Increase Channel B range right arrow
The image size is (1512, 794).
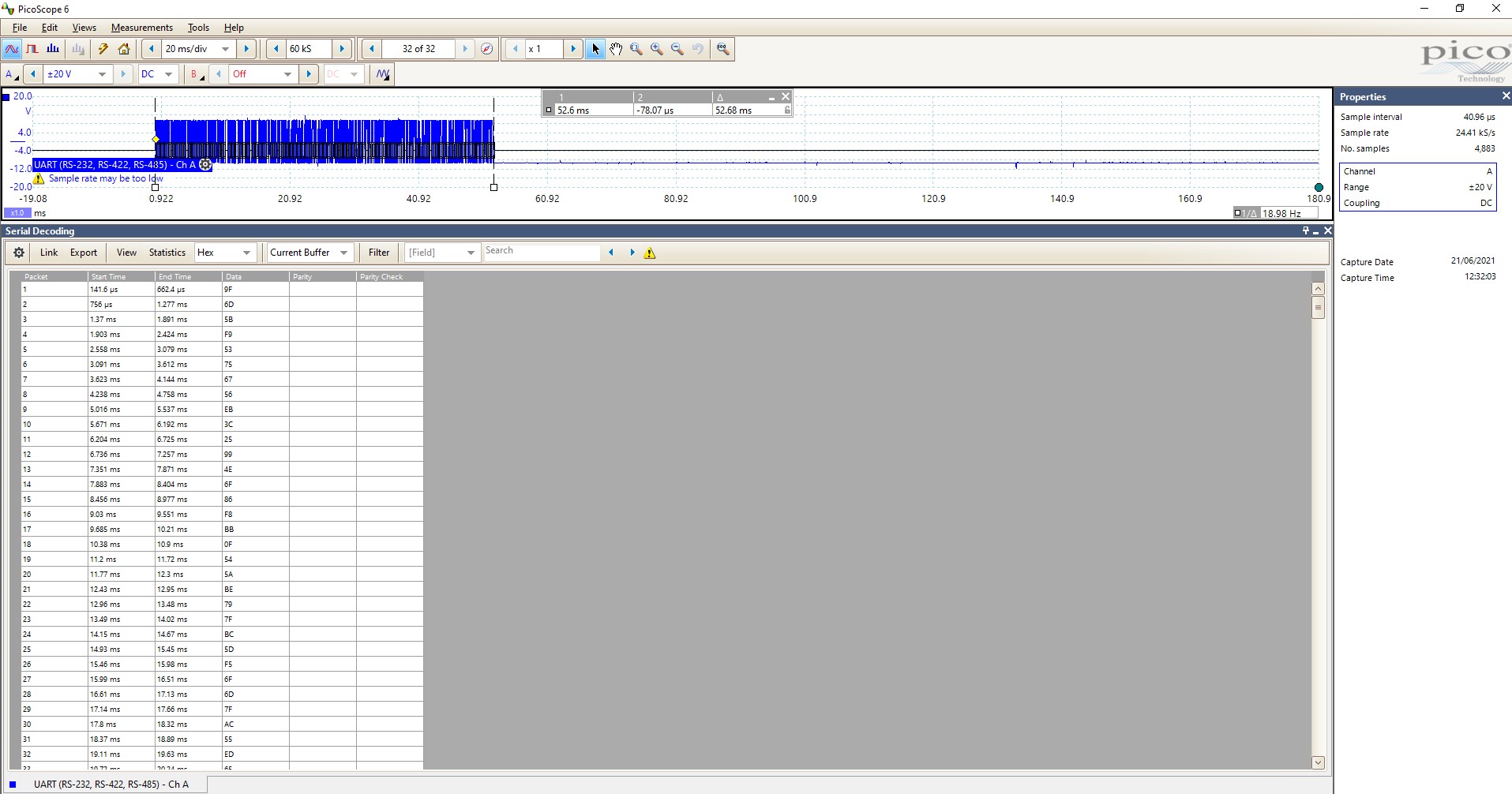(x=309, y=74)
